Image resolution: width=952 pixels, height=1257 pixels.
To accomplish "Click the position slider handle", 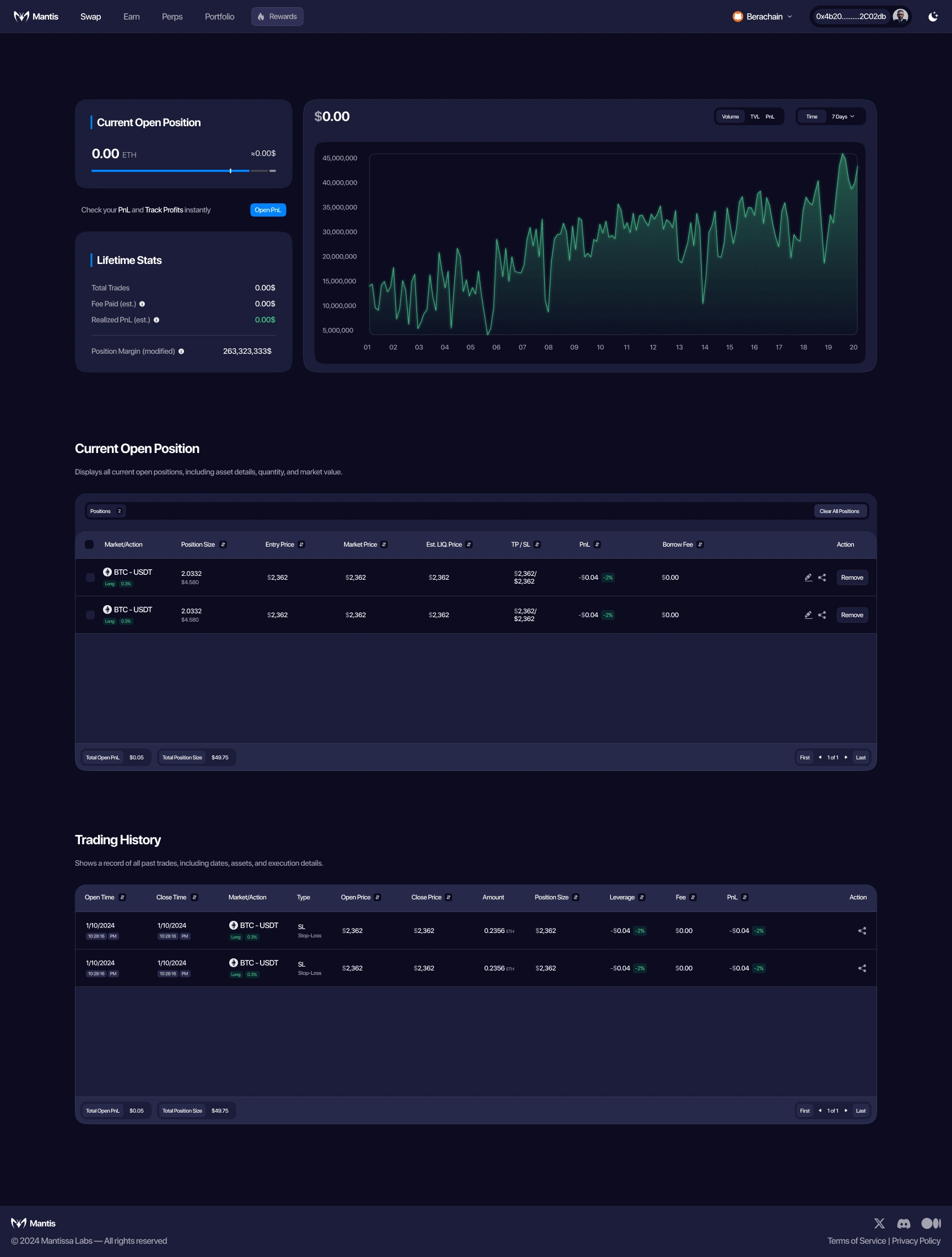I will click(230, 170).
